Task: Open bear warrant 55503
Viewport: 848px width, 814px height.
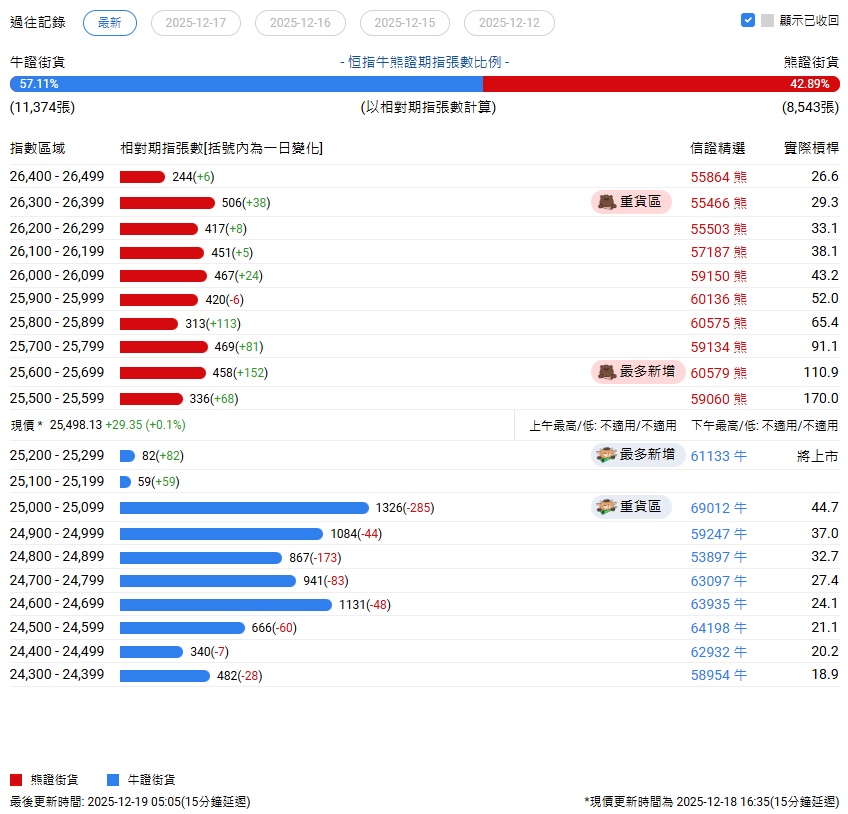Action: point(718,229)
